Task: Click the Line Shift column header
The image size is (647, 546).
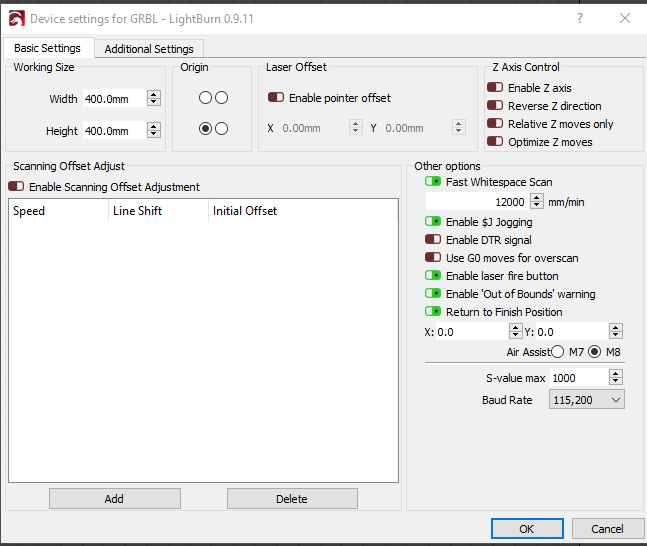Action: [158, 211]
